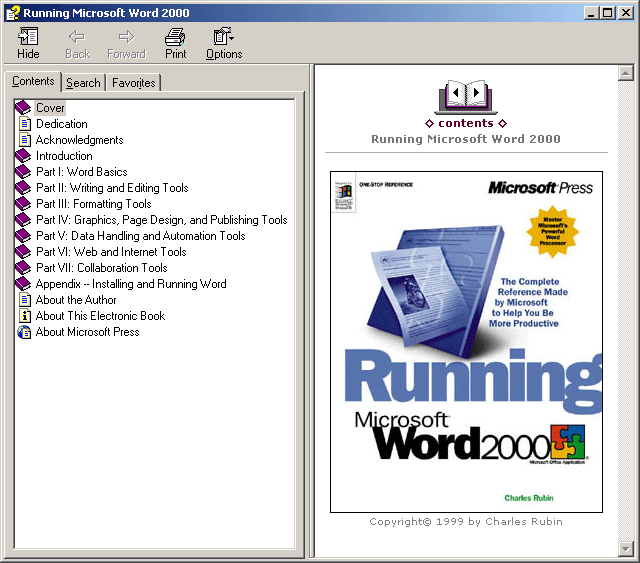Viewport: 640px width, 563px height.
Task: Click the book icon beside Appendix entry
Action: 23,283
